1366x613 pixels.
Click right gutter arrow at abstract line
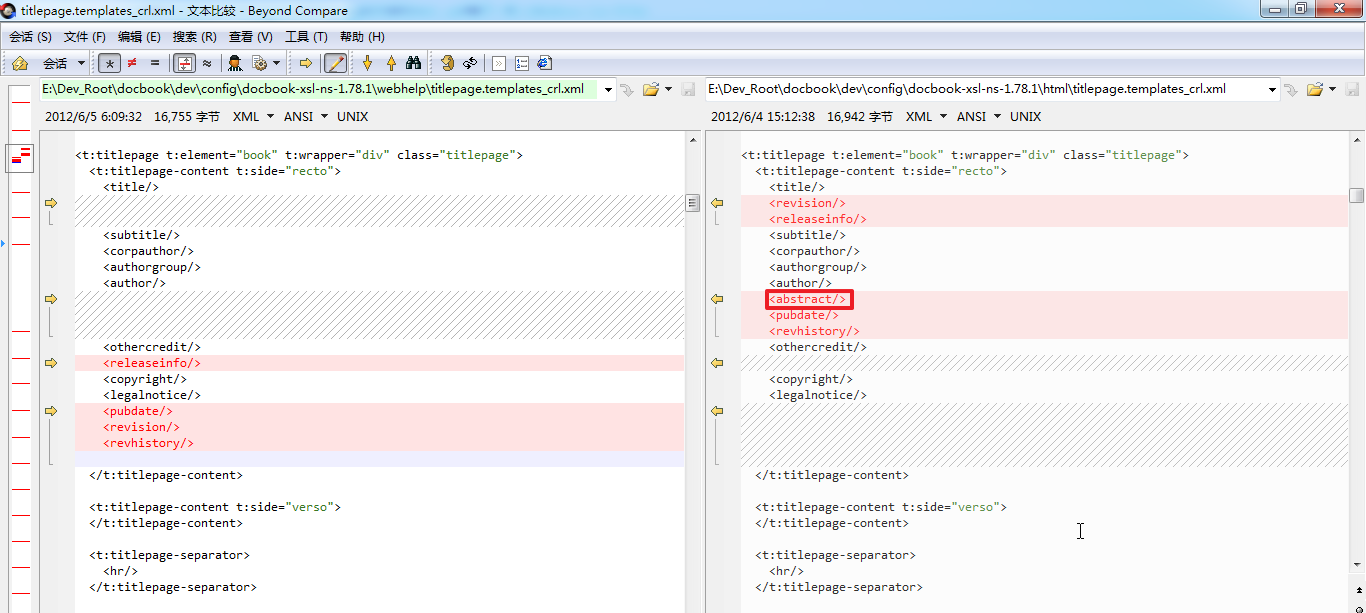[717, 299]
